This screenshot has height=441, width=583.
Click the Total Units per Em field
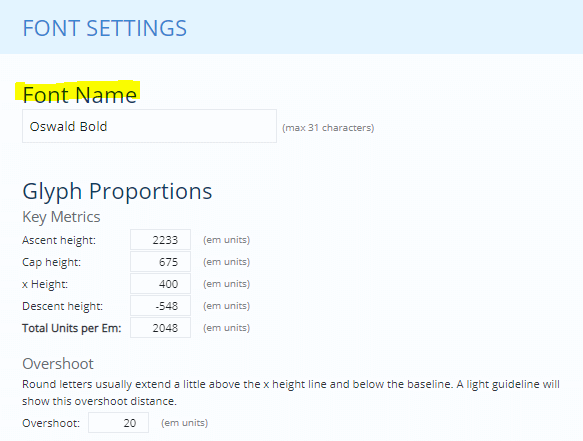tap(160, 328)
